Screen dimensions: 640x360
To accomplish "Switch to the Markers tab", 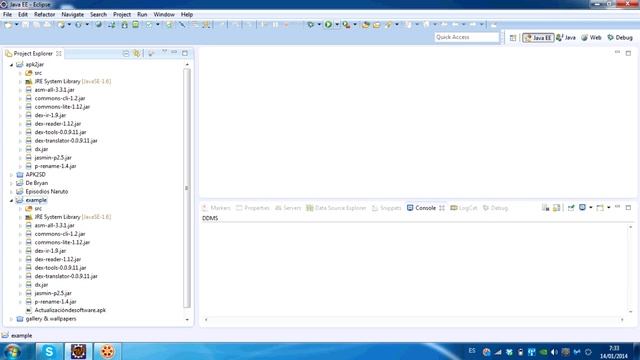I will point(217,208).
